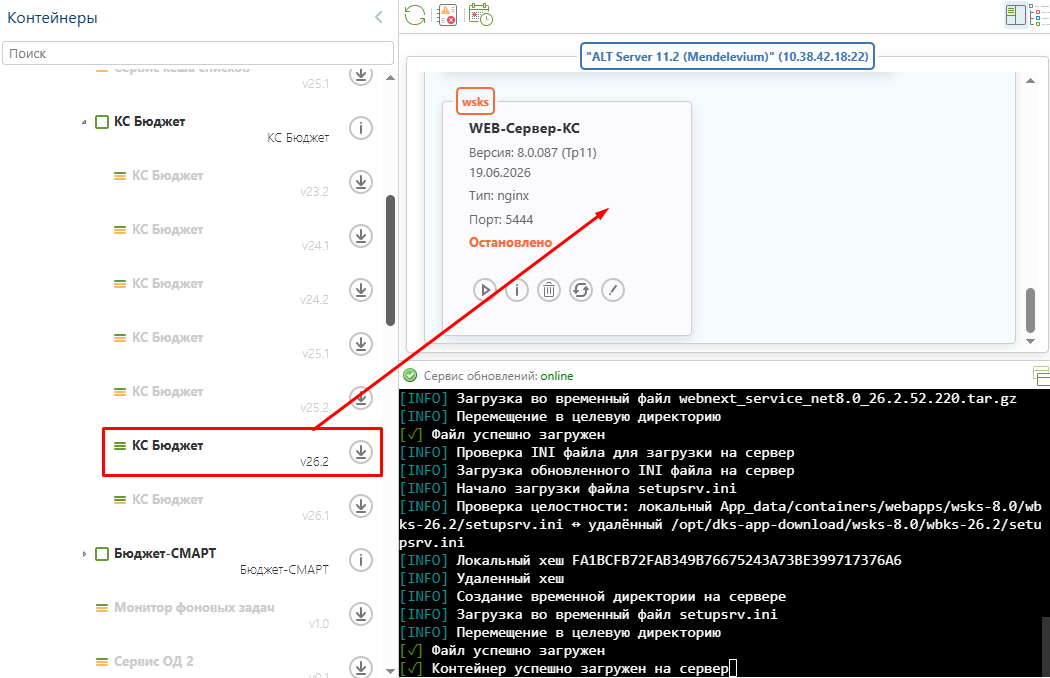Viewport: 1050px width, 678px height.
Task: Restart WEB-Сервер-КС with the refresh icon
Action: pos(581,290)
